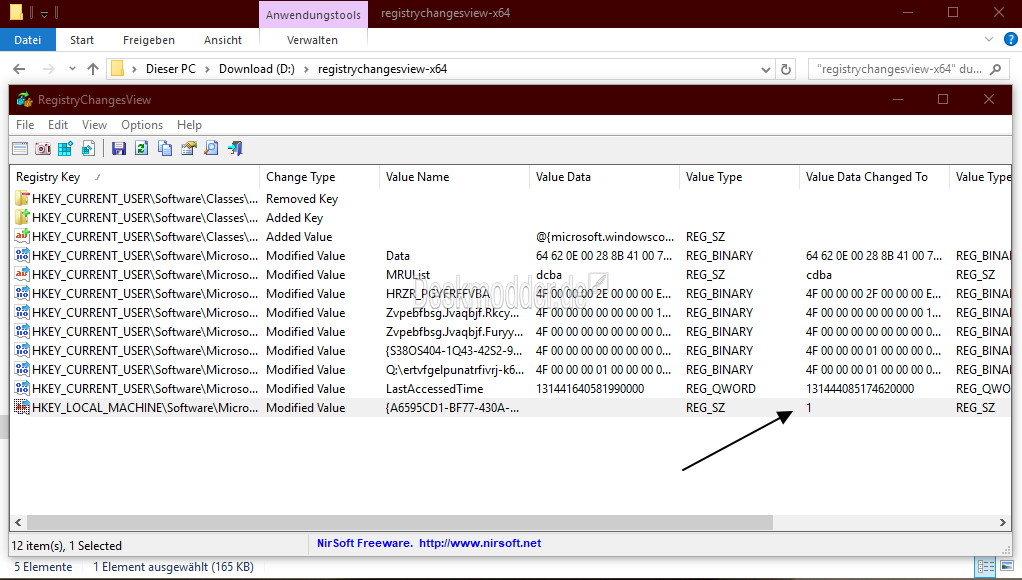Click the horizontal scrollbar thumb
The width and height of the screenshot is (1022, 580).
pos(400,522)
